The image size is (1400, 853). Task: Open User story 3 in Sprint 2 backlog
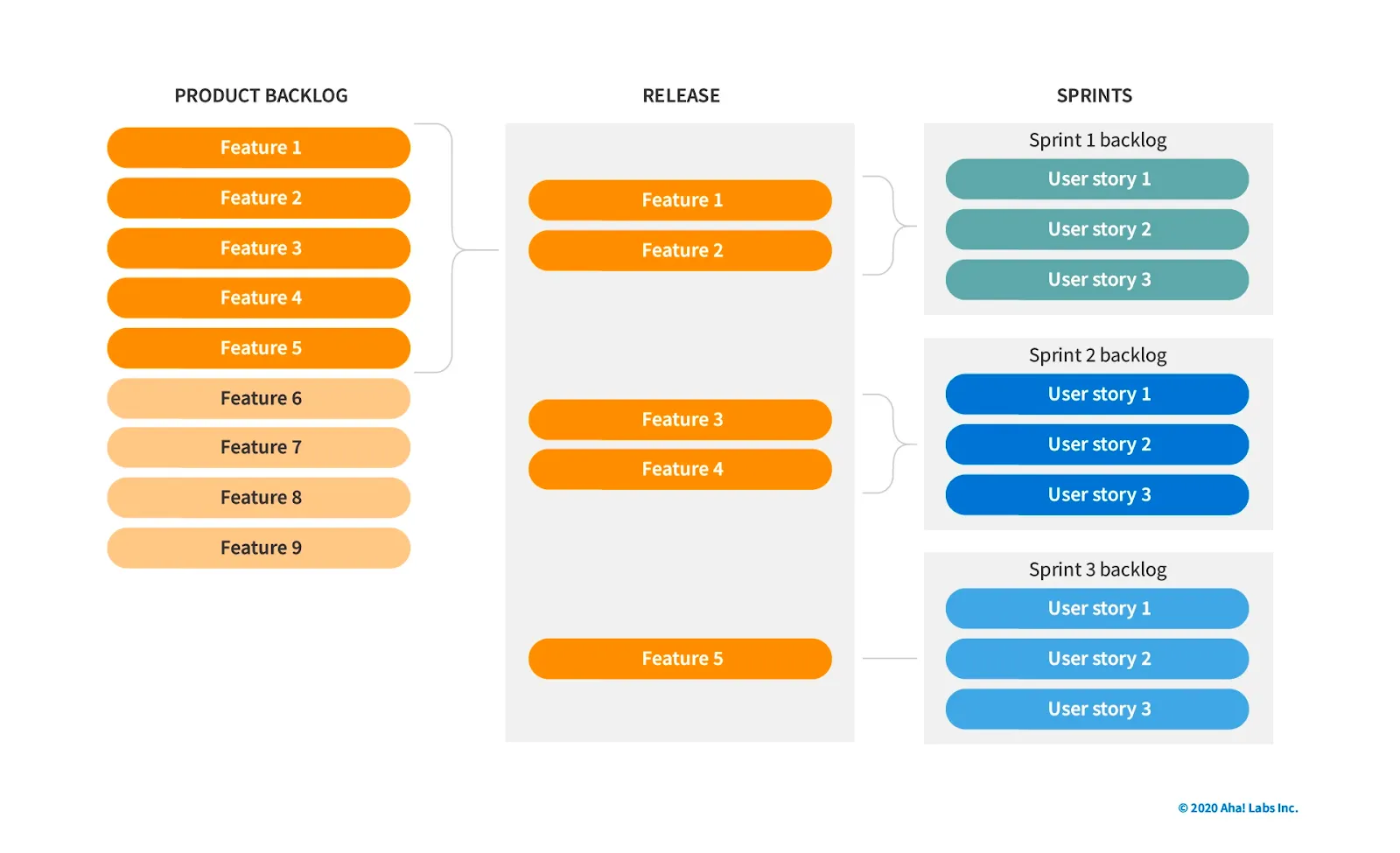pos(1097,495)
